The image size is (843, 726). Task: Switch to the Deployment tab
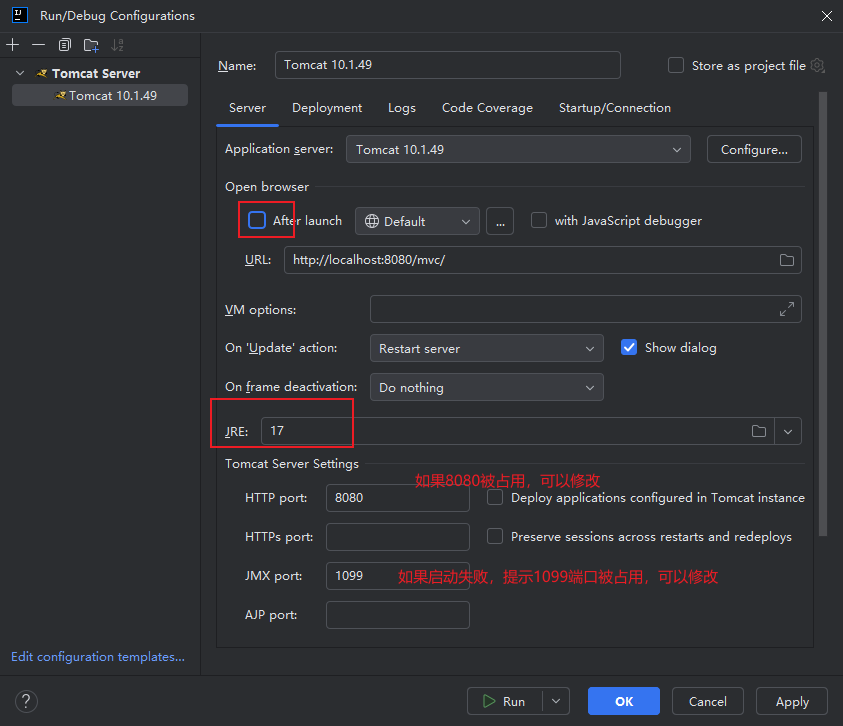pos(327,108)
